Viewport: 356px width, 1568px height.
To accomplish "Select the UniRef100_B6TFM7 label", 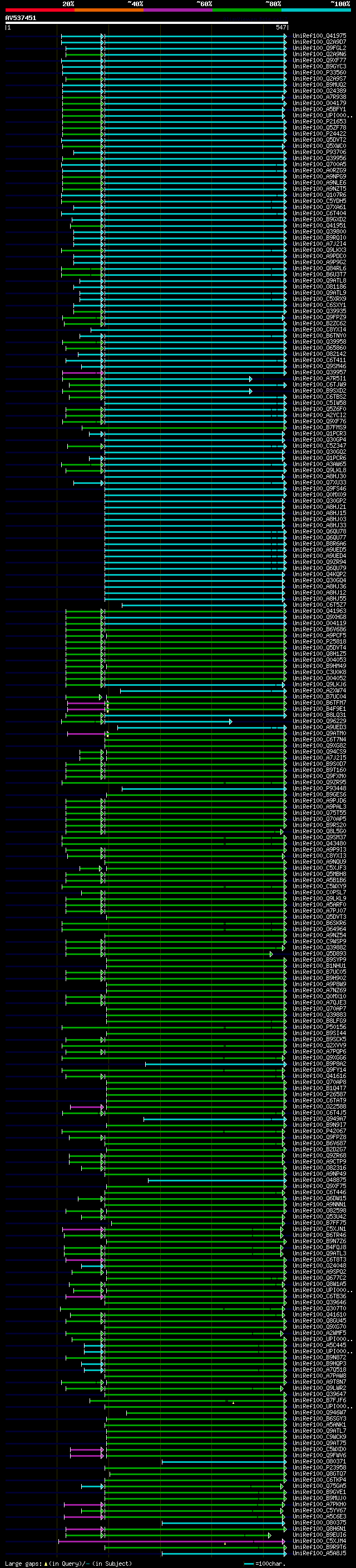I will 319,703.
